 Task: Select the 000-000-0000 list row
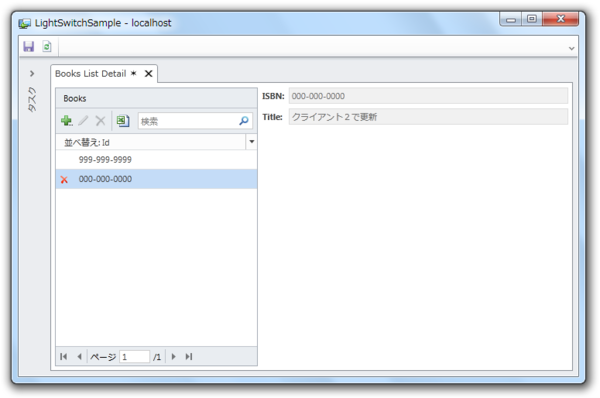[x=156, y=179]
